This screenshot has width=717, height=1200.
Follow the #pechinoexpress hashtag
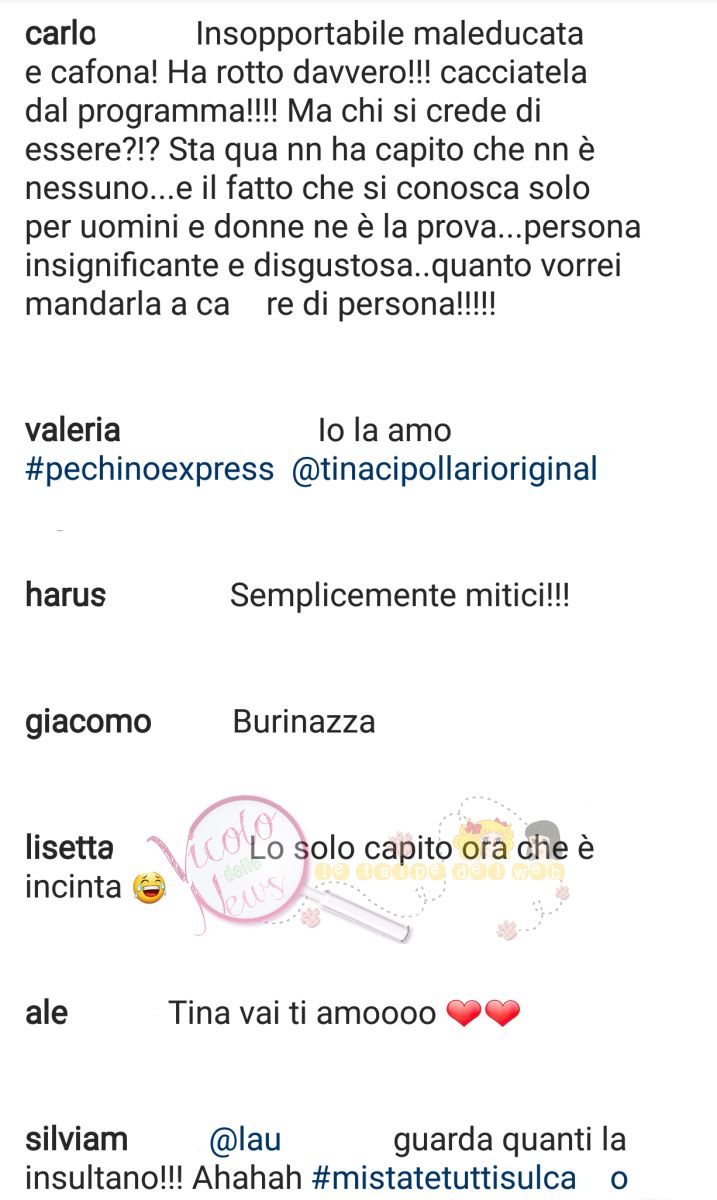[x=149, y=468]
